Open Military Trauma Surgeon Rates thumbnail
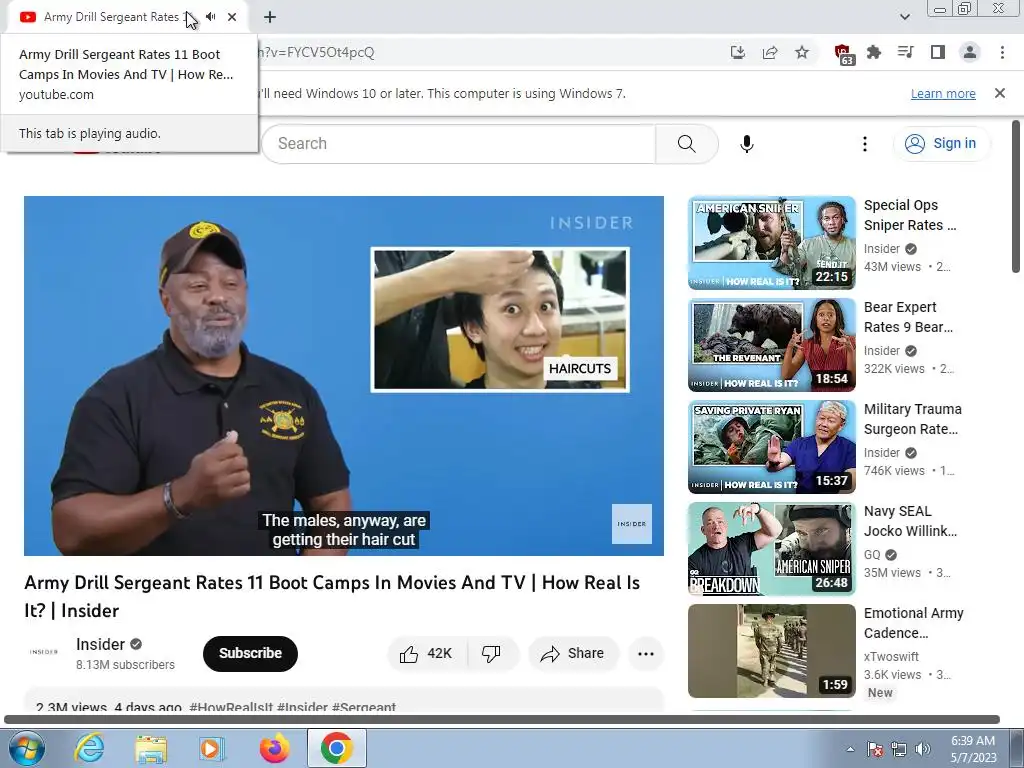Viewport: 1024px width, 768px height. (x=771, y=447)
